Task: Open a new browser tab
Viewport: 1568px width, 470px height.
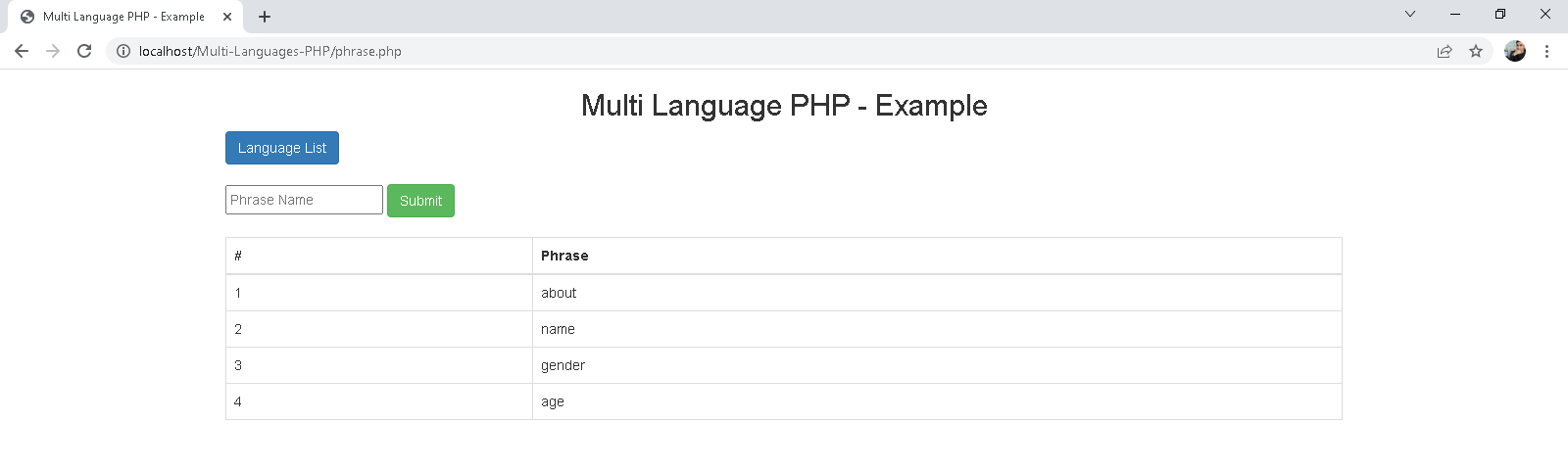Action: [x=265, y=17]
